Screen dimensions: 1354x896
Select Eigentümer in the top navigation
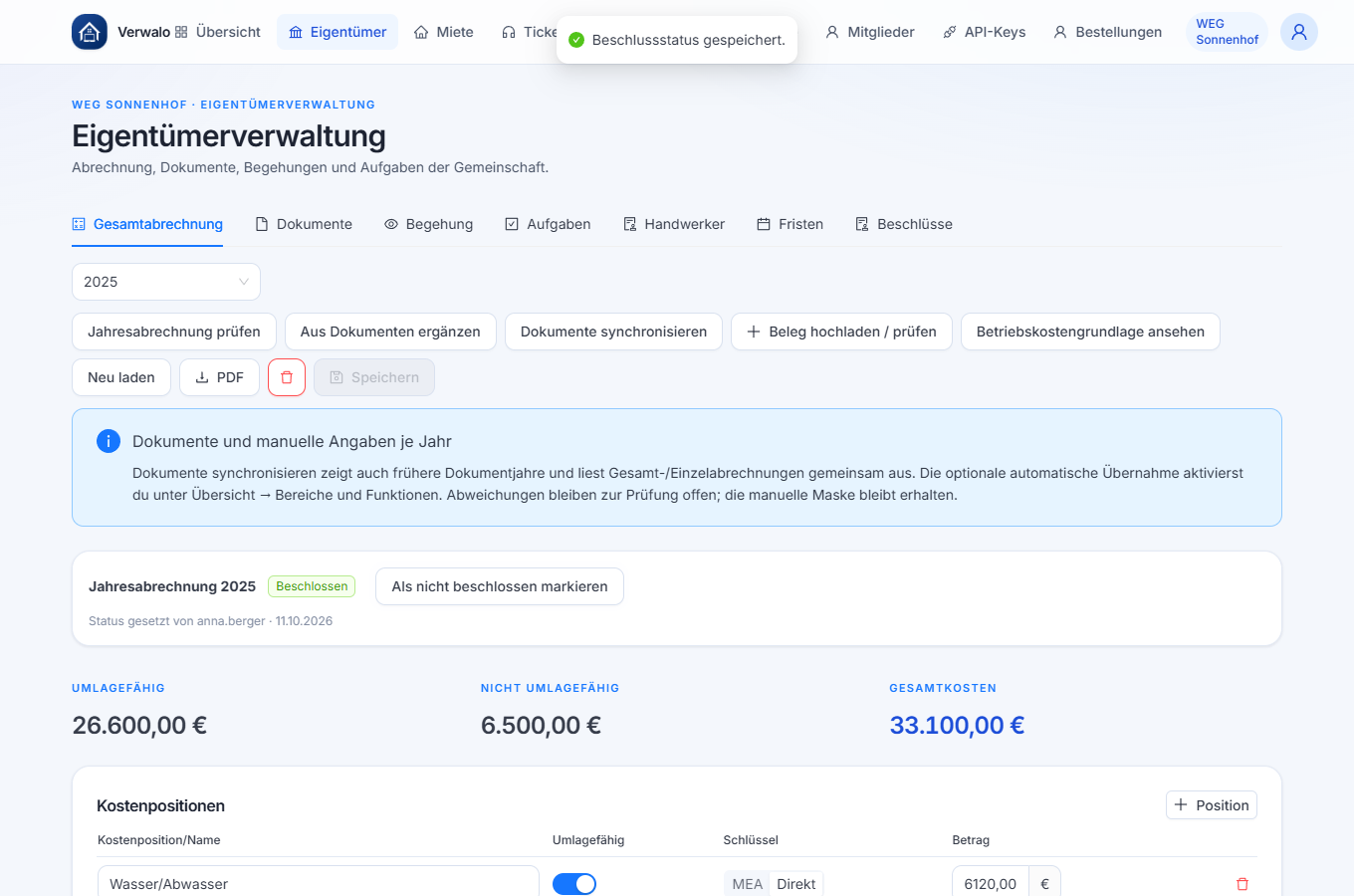[338, 32]
